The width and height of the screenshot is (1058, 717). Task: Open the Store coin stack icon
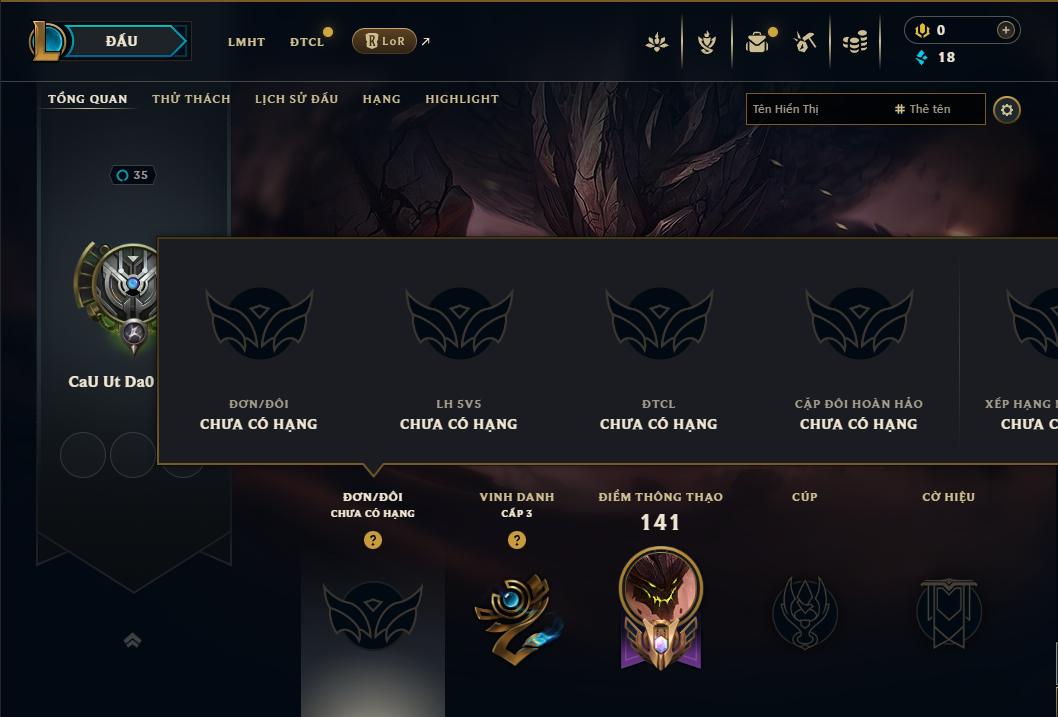pyautogui.click(x=855, y=43)
